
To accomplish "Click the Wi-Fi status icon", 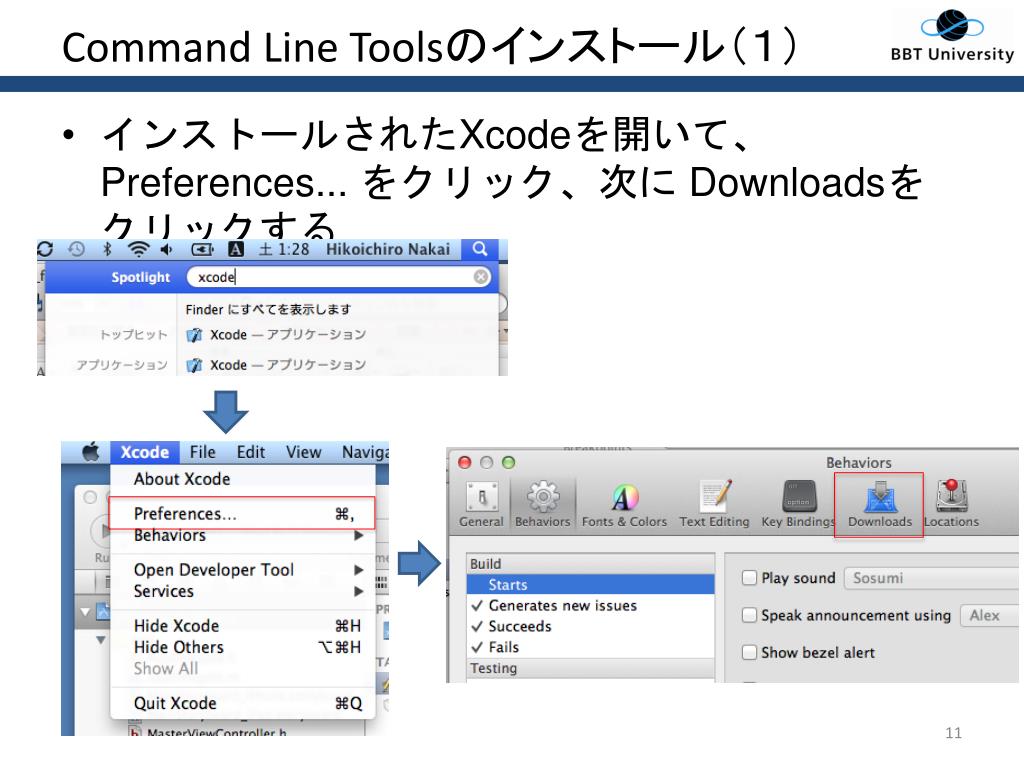I will [138, 249].
